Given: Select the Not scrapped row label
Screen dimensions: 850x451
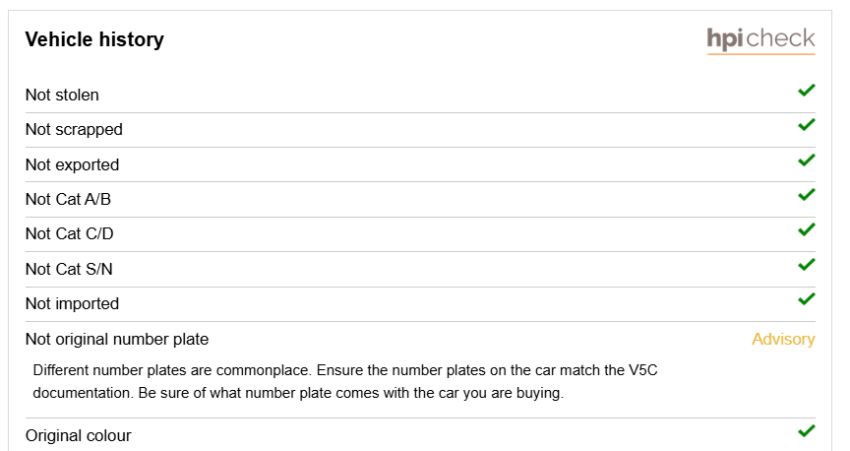Looking at the screenshot, I should [x=74, y=130].
